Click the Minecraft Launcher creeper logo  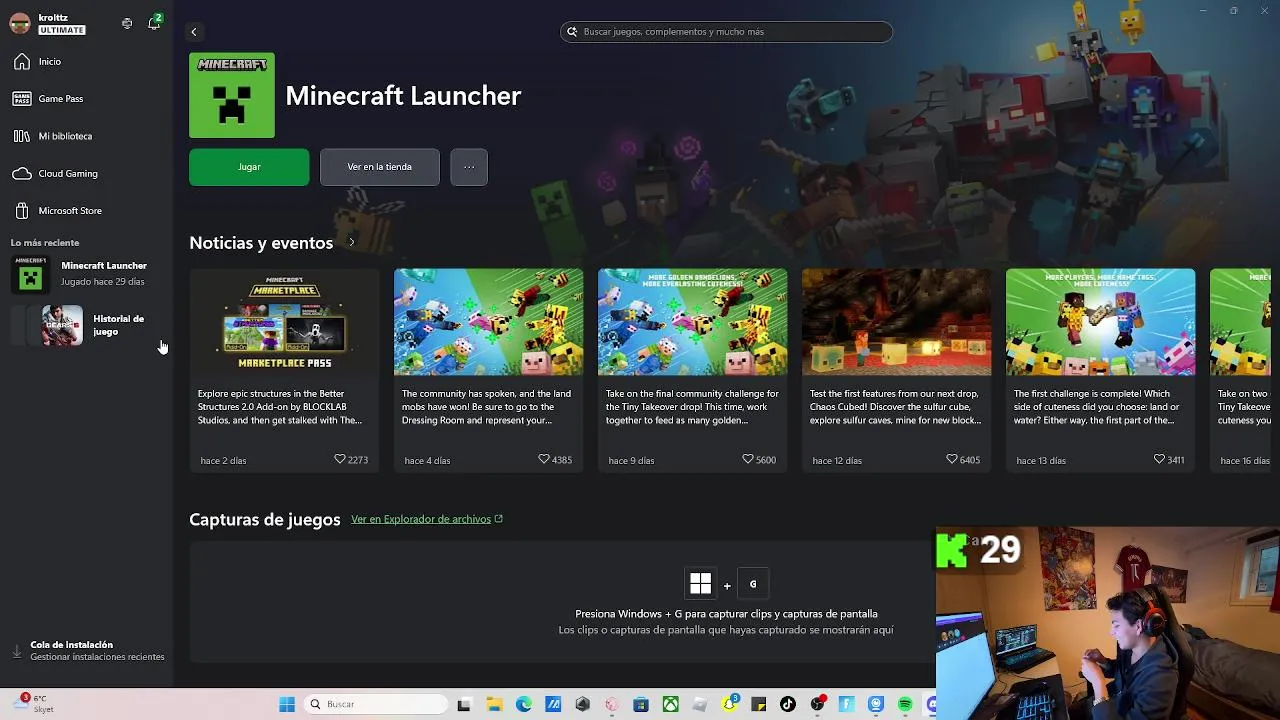[x=232, y=96]
